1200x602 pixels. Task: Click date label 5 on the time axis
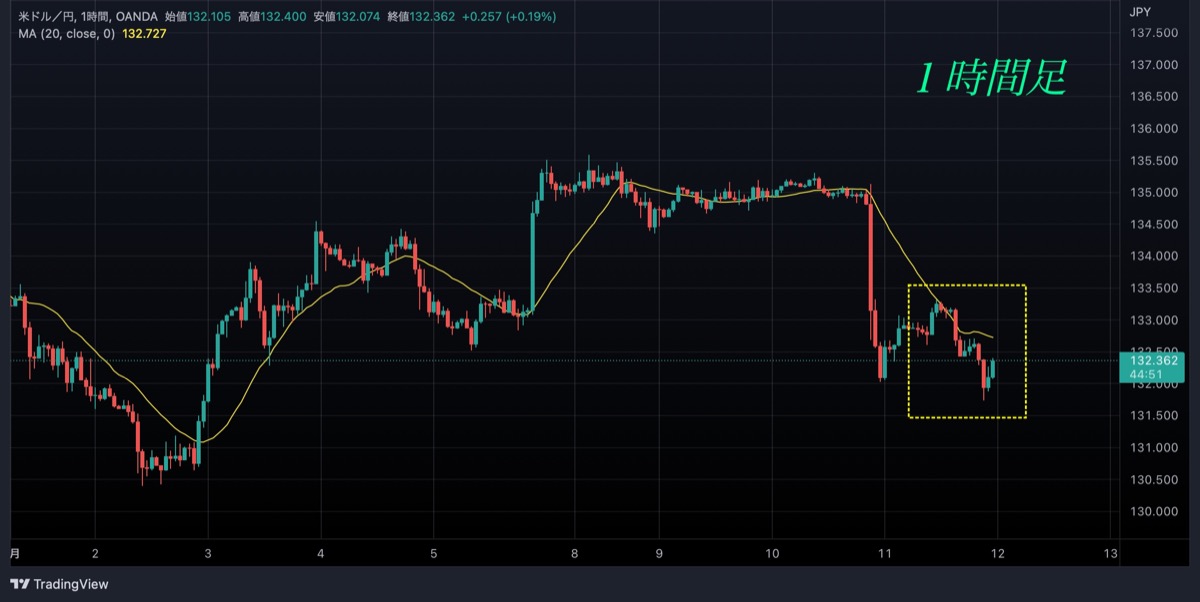point(434,554)
